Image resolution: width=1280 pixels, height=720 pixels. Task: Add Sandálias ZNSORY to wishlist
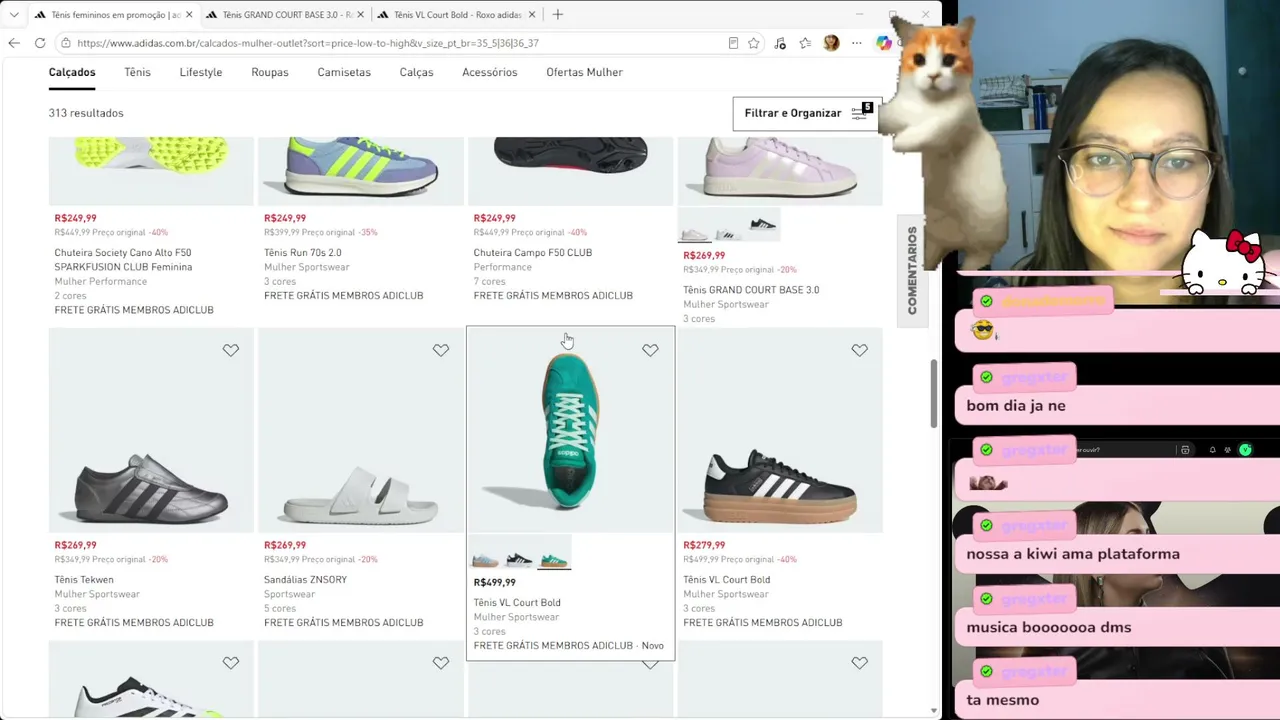coord(441,350)
